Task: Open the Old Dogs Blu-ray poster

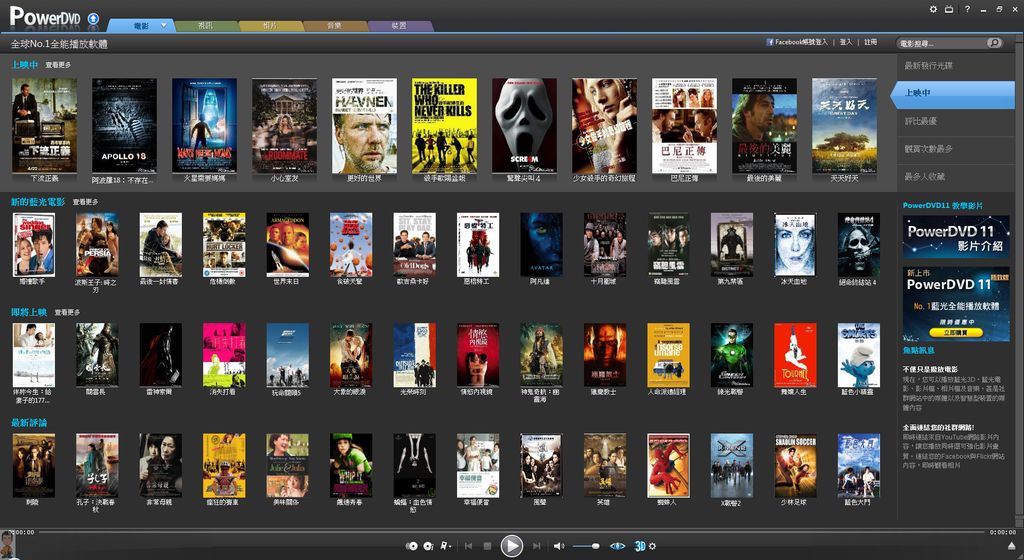Action: coord(414,245)
